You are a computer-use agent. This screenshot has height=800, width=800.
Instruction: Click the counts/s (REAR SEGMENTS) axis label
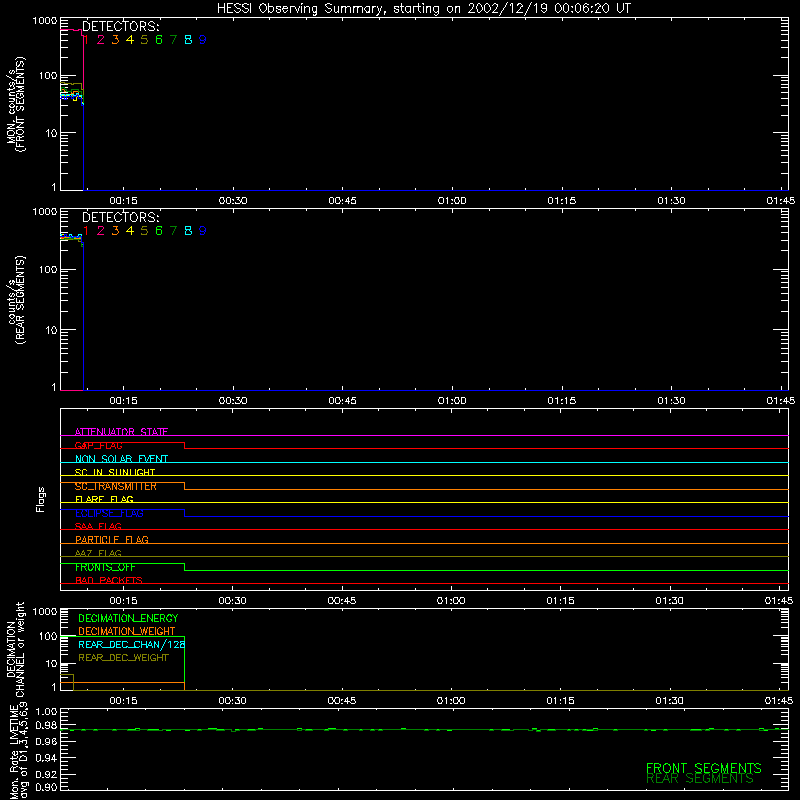(15, 300)
